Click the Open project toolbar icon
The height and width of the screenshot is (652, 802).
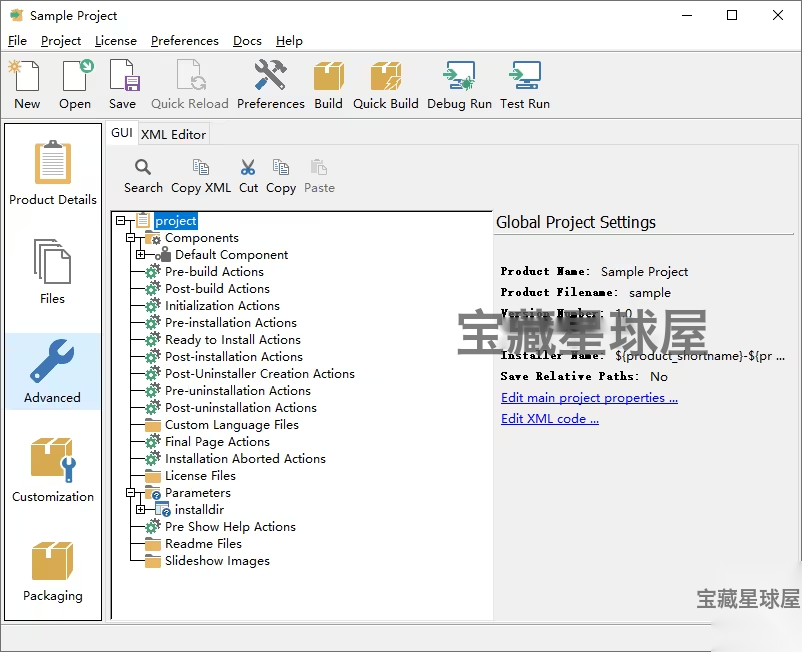(77, 76)
